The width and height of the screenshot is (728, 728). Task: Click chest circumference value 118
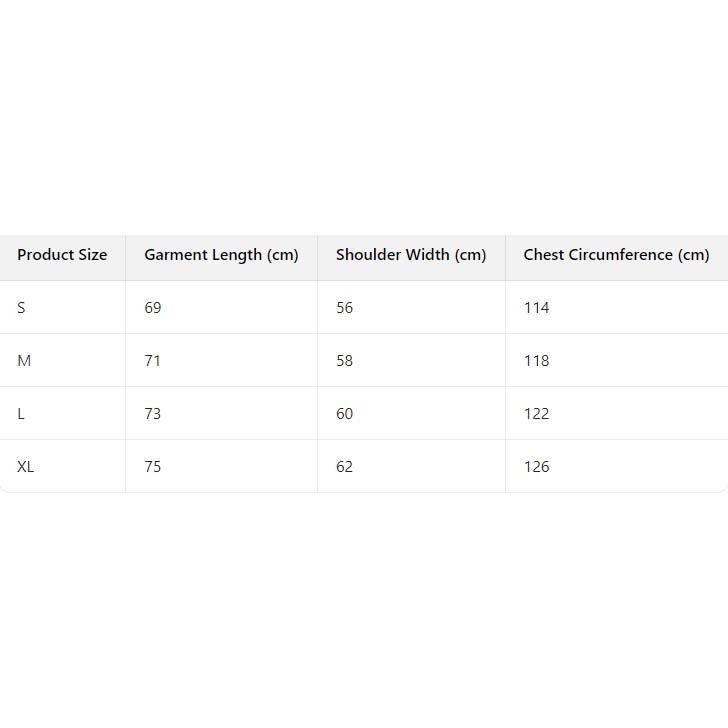pyautogui.click(x=537, y=361)
